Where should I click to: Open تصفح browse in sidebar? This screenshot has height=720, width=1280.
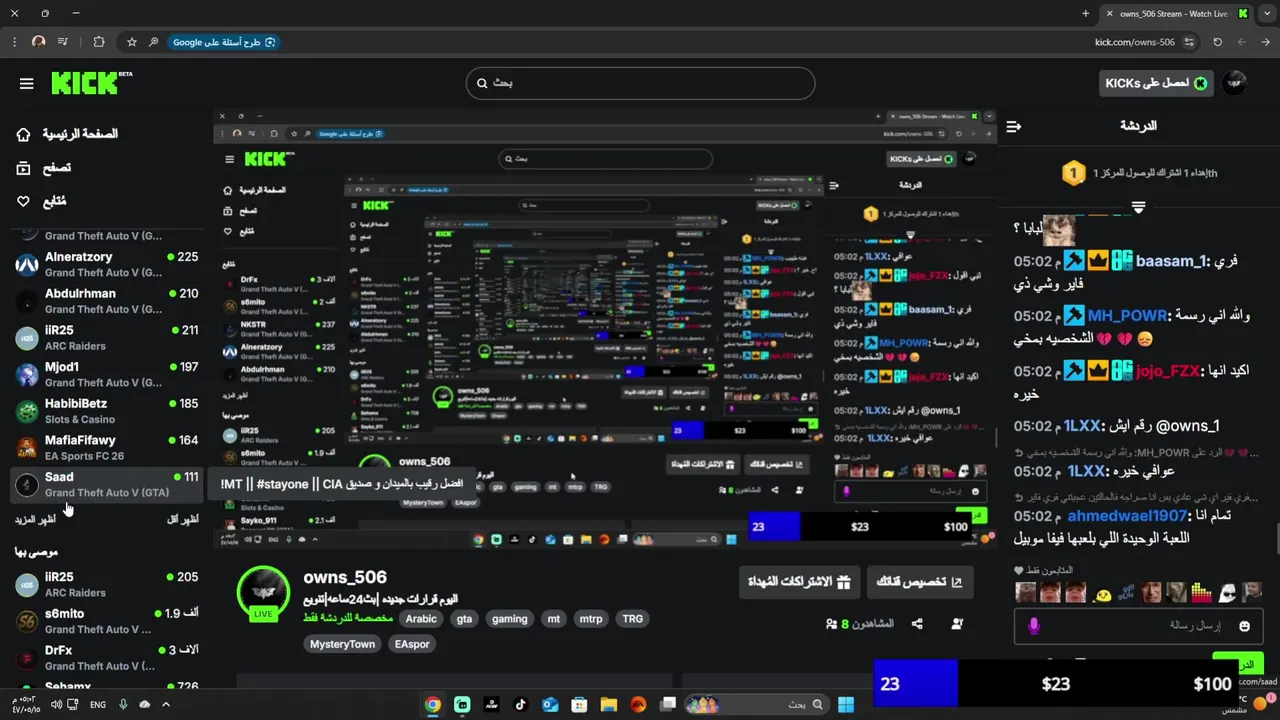[44, 168]
